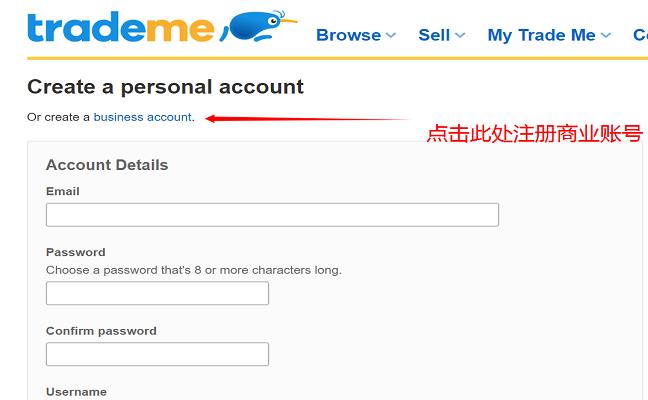
Task: Click into the Password field
Action: pyautogui.click(x=157, y=293)
